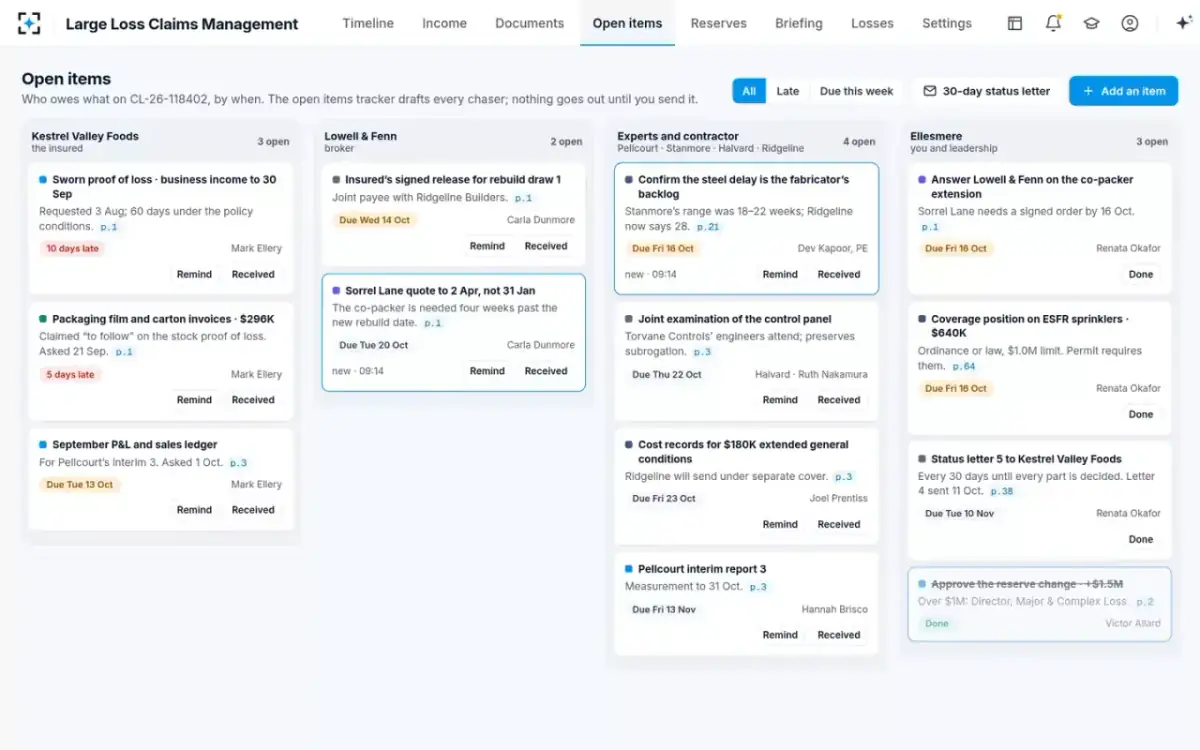Open p.38 reference on Status letter 5
1200x750 pixels.
pos(1002,492)
